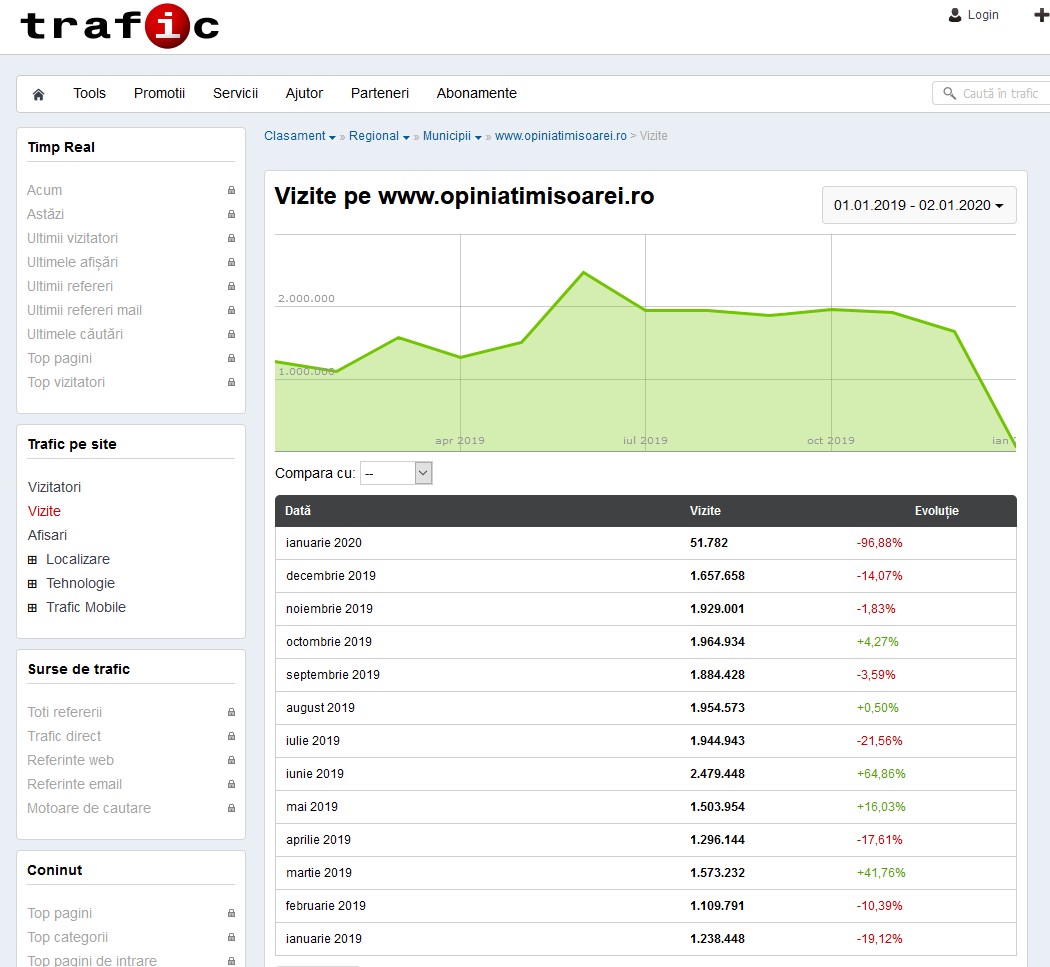Click the Vizitatori link in sidebar
Viewport: 1050px width, 967px height.
click(54, 487)
